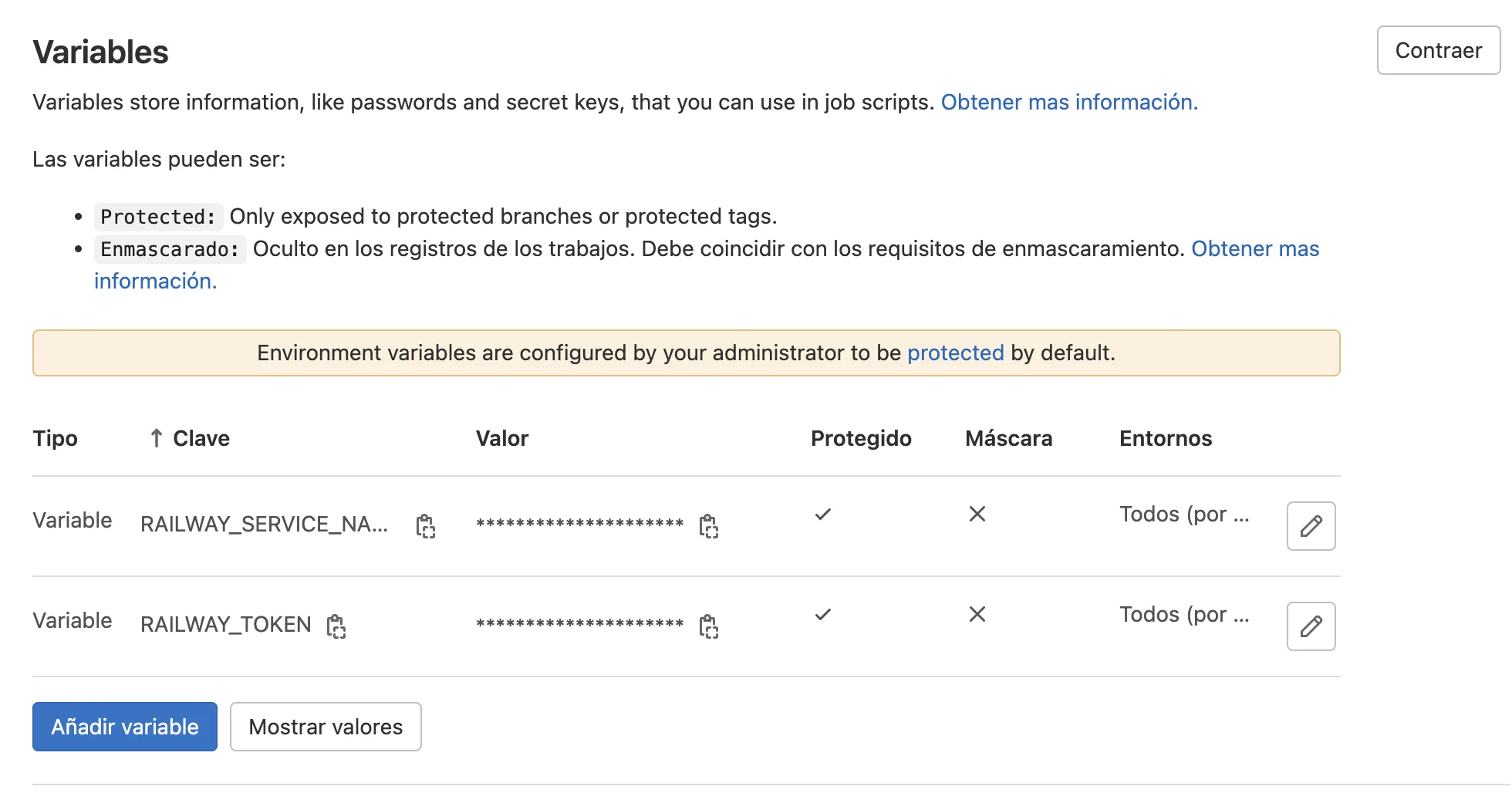Copy the RAILWAY_SERVICE_NA... variable value

click(708, 526)
